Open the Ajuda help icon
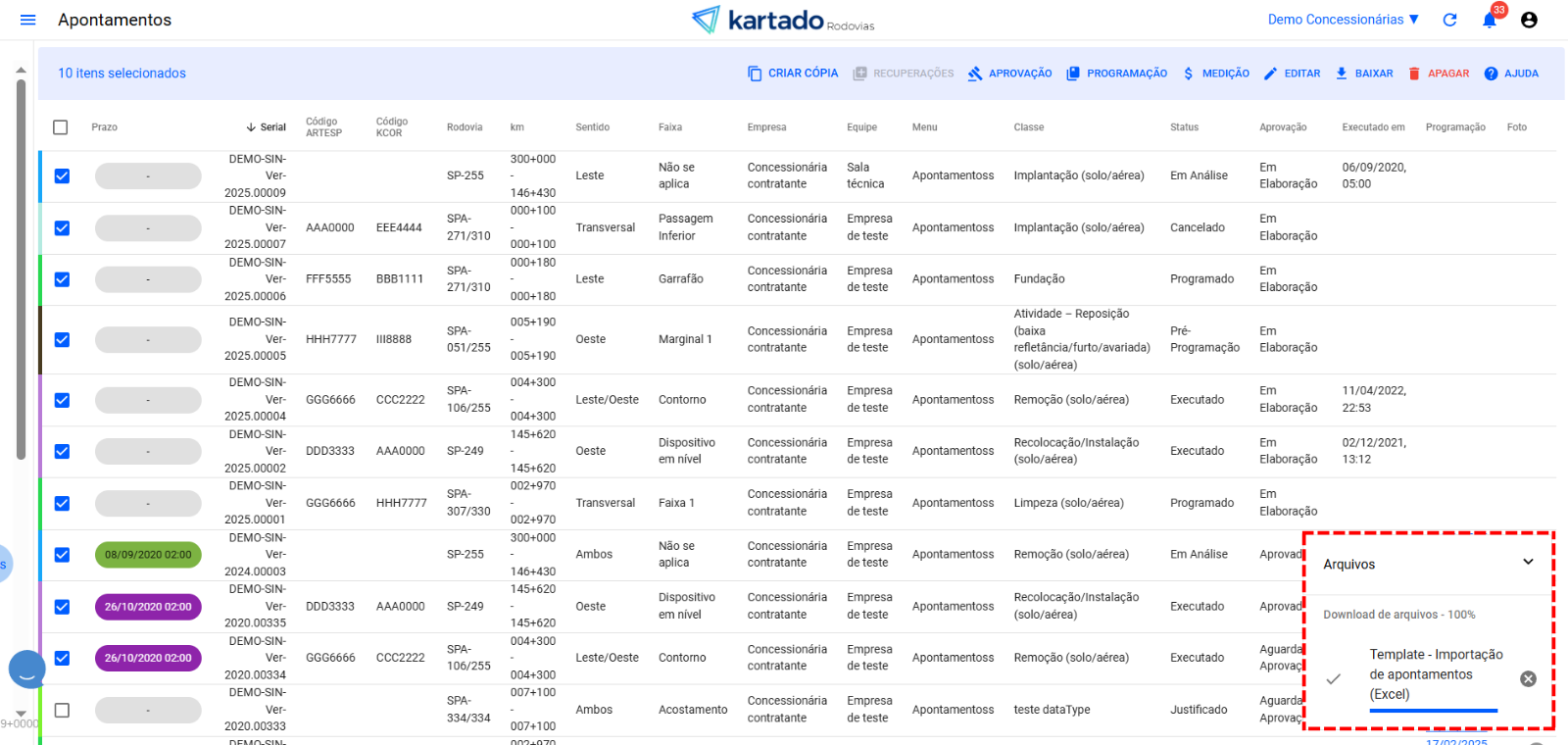Image resolution: width=1568 pixels, height=745 pixels. 1491,74
